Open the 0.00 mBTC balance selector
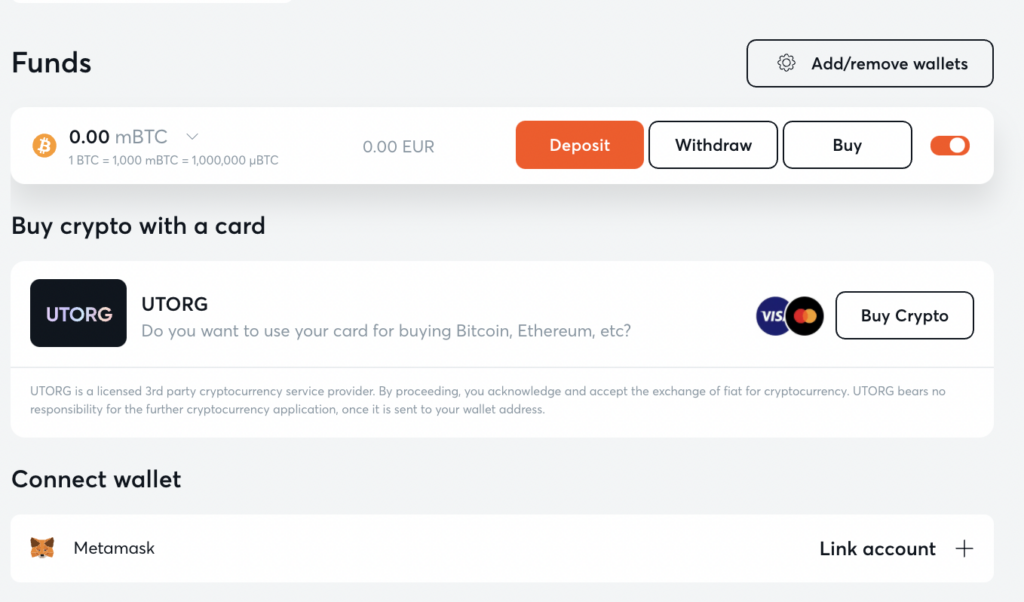 [x=133, y=136]
